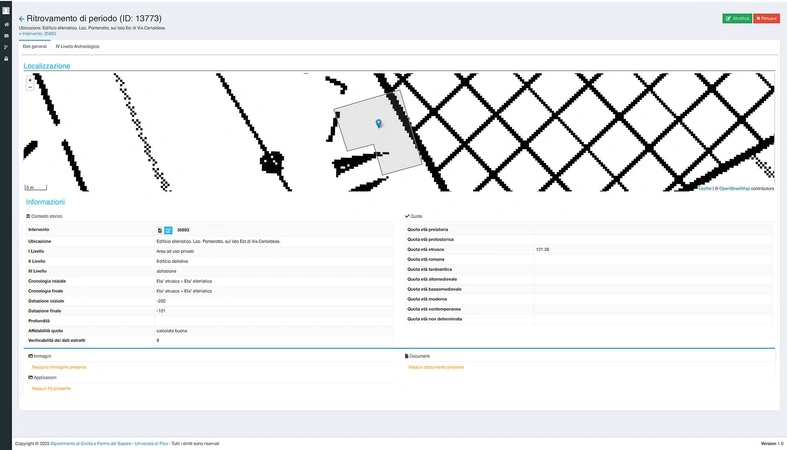Click the flag icon in the left sidebar
The height and width of the screenshot is (450, 787).
pyautogui.click(x=6, y=47)
